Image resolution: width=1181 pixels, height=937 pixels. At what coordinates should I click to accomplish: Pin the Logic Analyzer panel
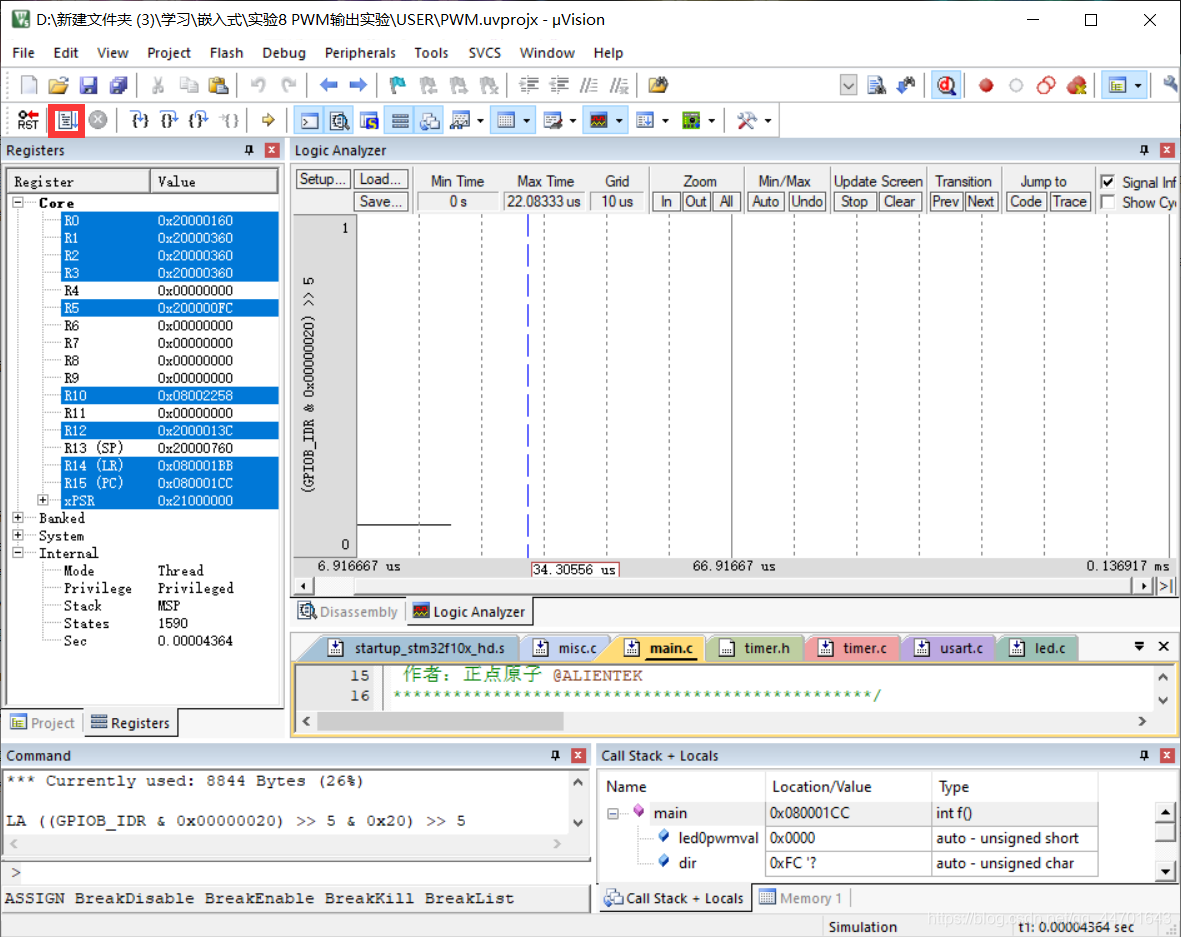[x=1144, y=150]
